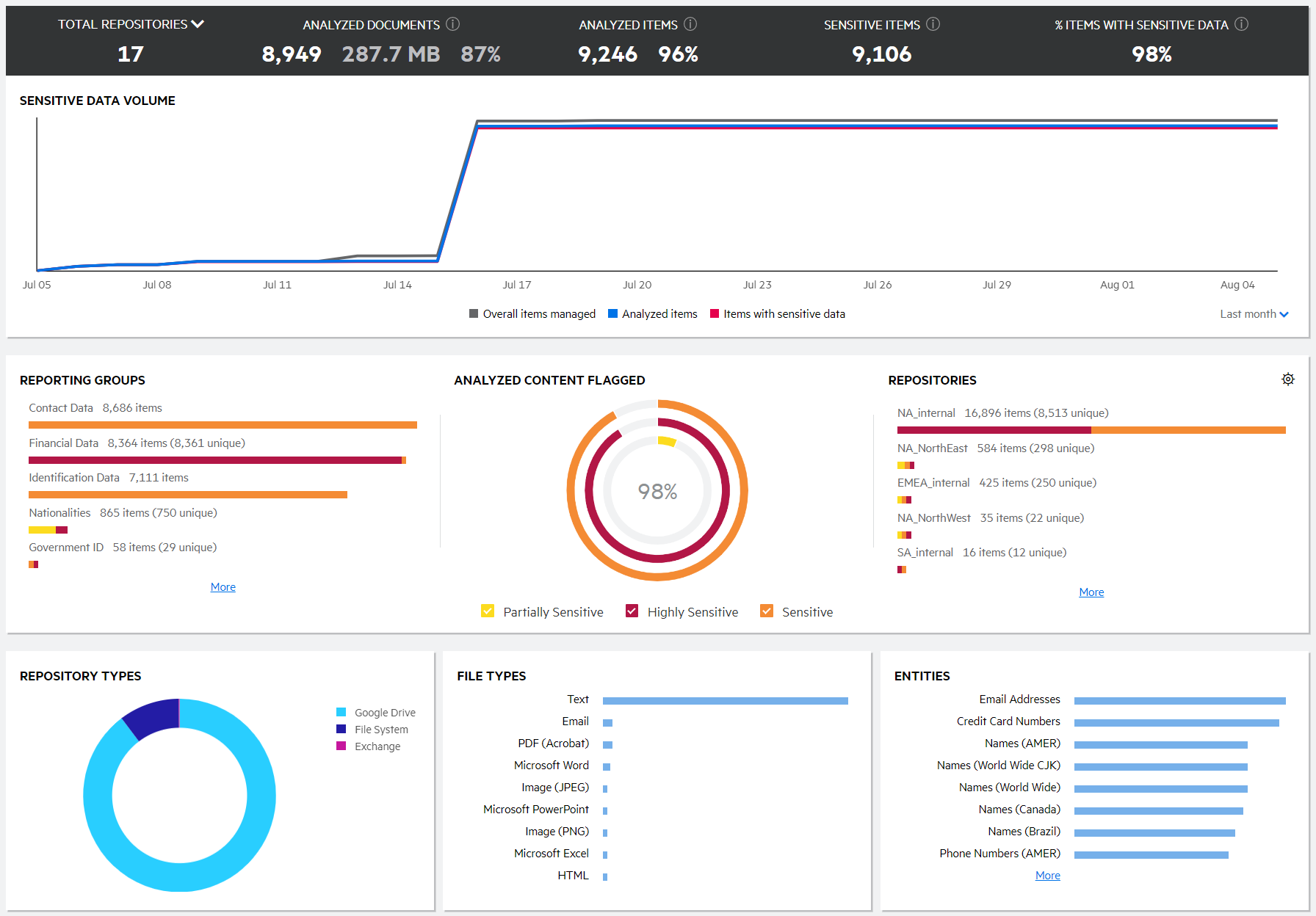
Task: Click the info icon beside Analyzed Documents
Action: point(453,24)
